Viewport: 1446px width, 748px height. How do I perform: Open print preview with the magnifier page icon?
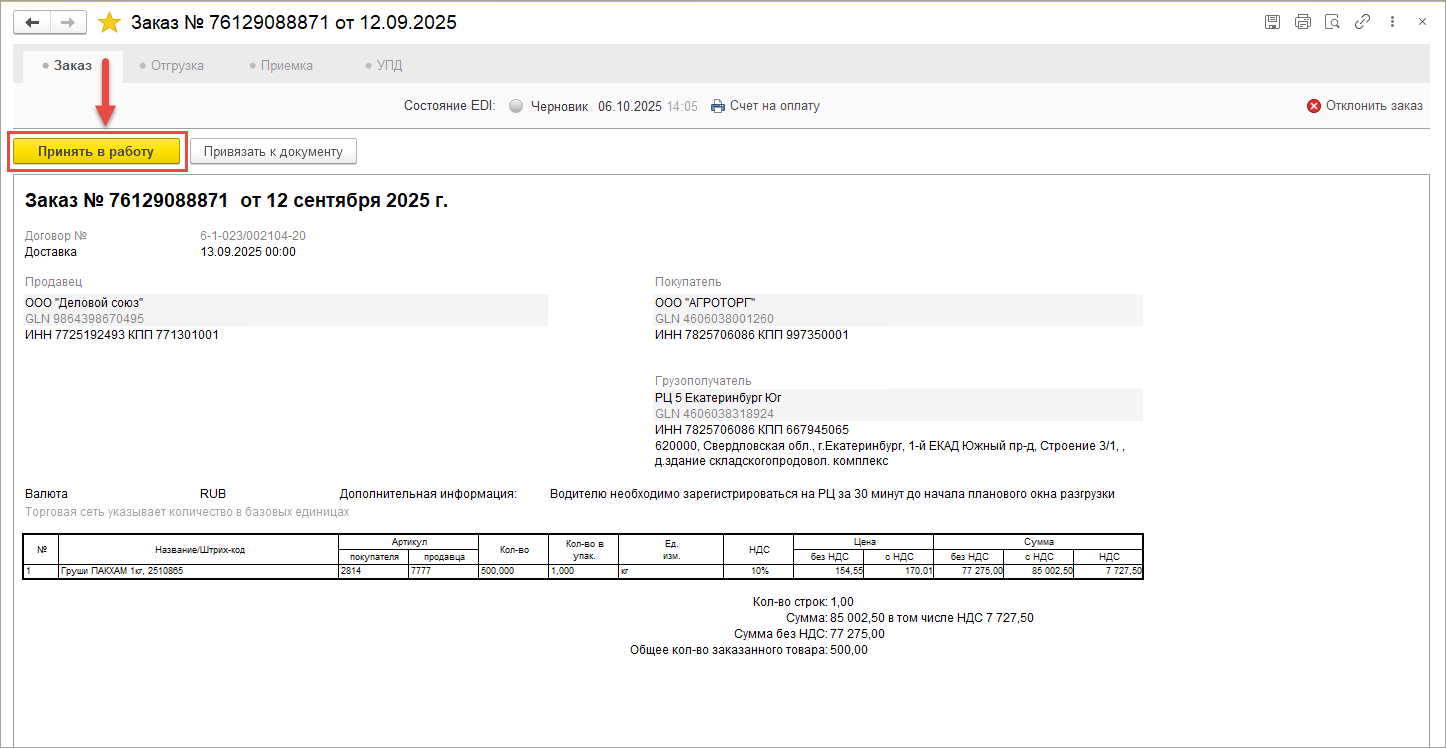[x=1332, y=22]
